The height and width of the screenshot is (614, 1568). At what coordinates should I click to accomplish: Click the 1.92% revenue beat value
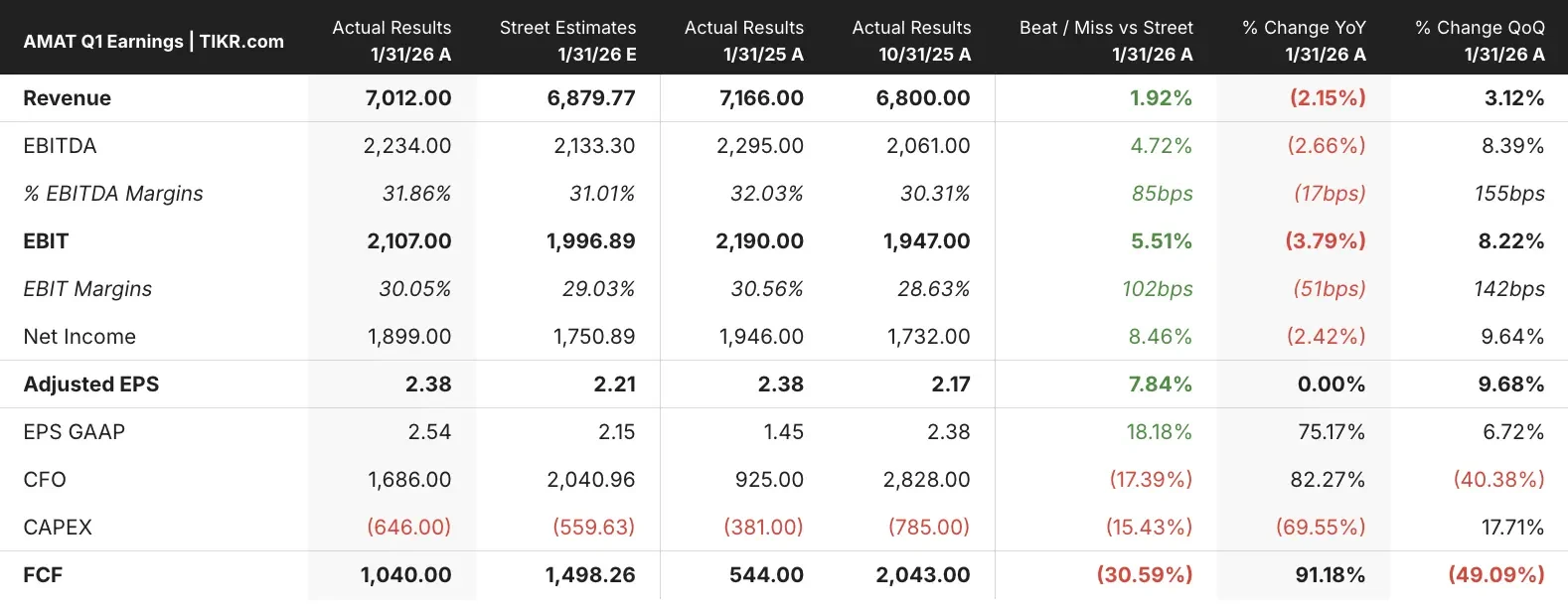tap(1161, 98)
